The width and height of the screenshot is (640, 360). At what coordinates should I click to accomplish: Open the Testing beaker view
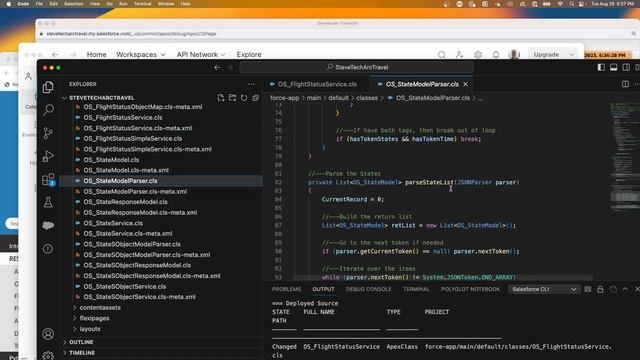coord(48,202)
